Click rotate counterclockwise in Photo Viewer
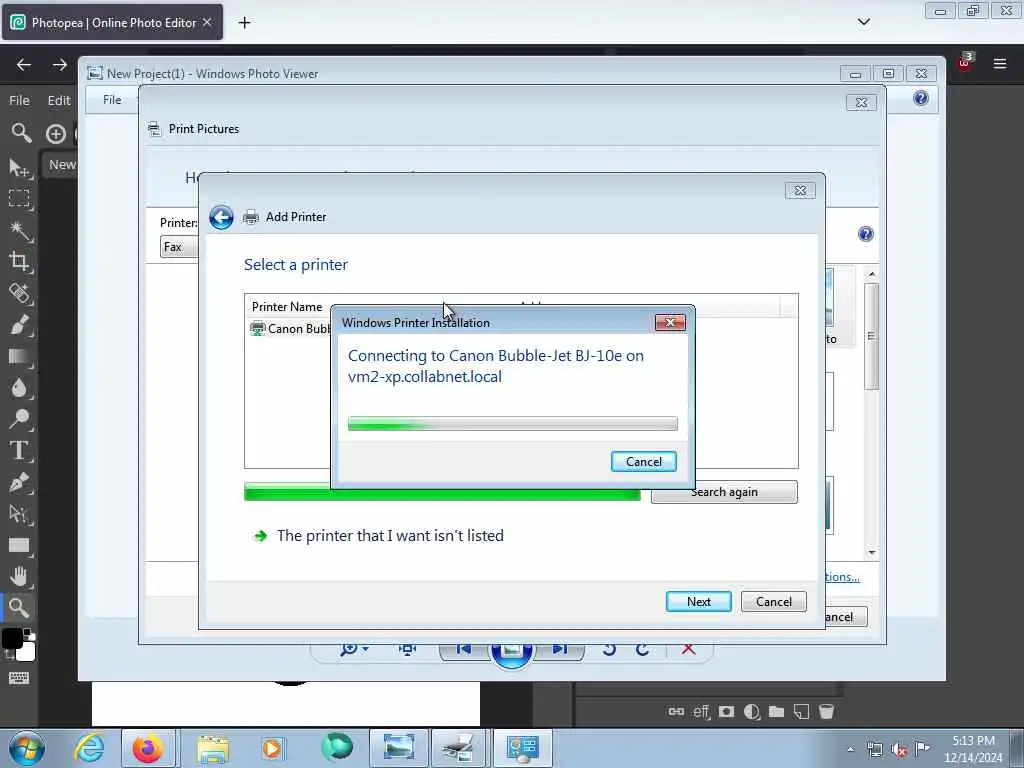The image size is (1024, 768). click(x=609, y=649)
